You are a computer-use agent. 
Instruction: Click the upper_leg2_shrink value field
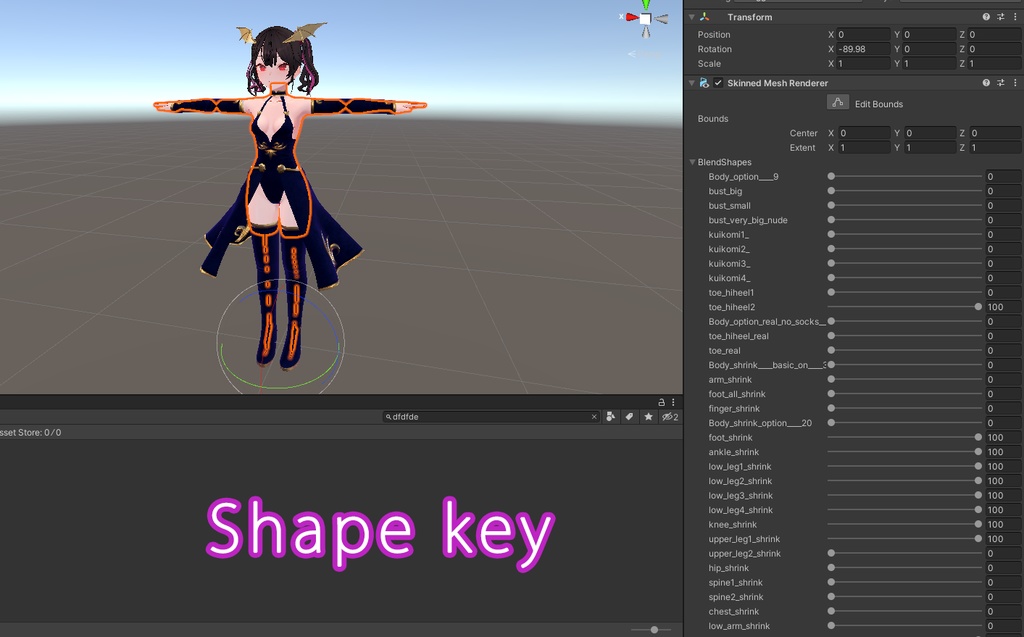[1004, 553]
